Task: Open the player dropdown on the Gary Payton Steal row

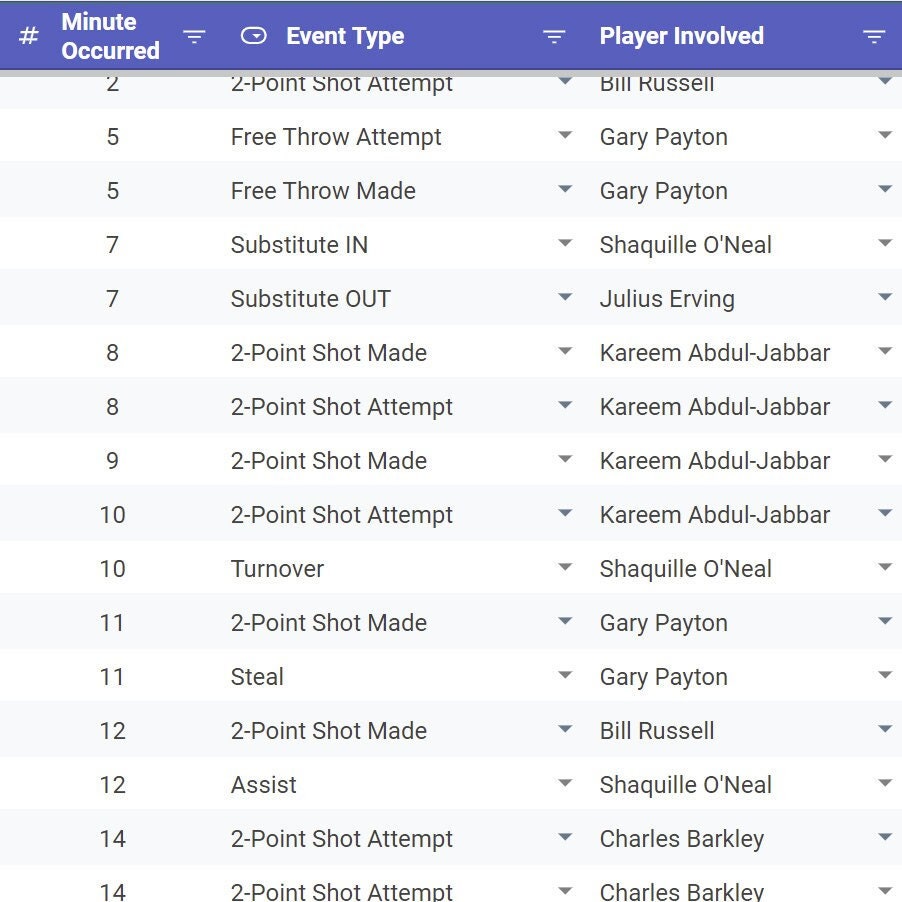Action: point(885,675)
